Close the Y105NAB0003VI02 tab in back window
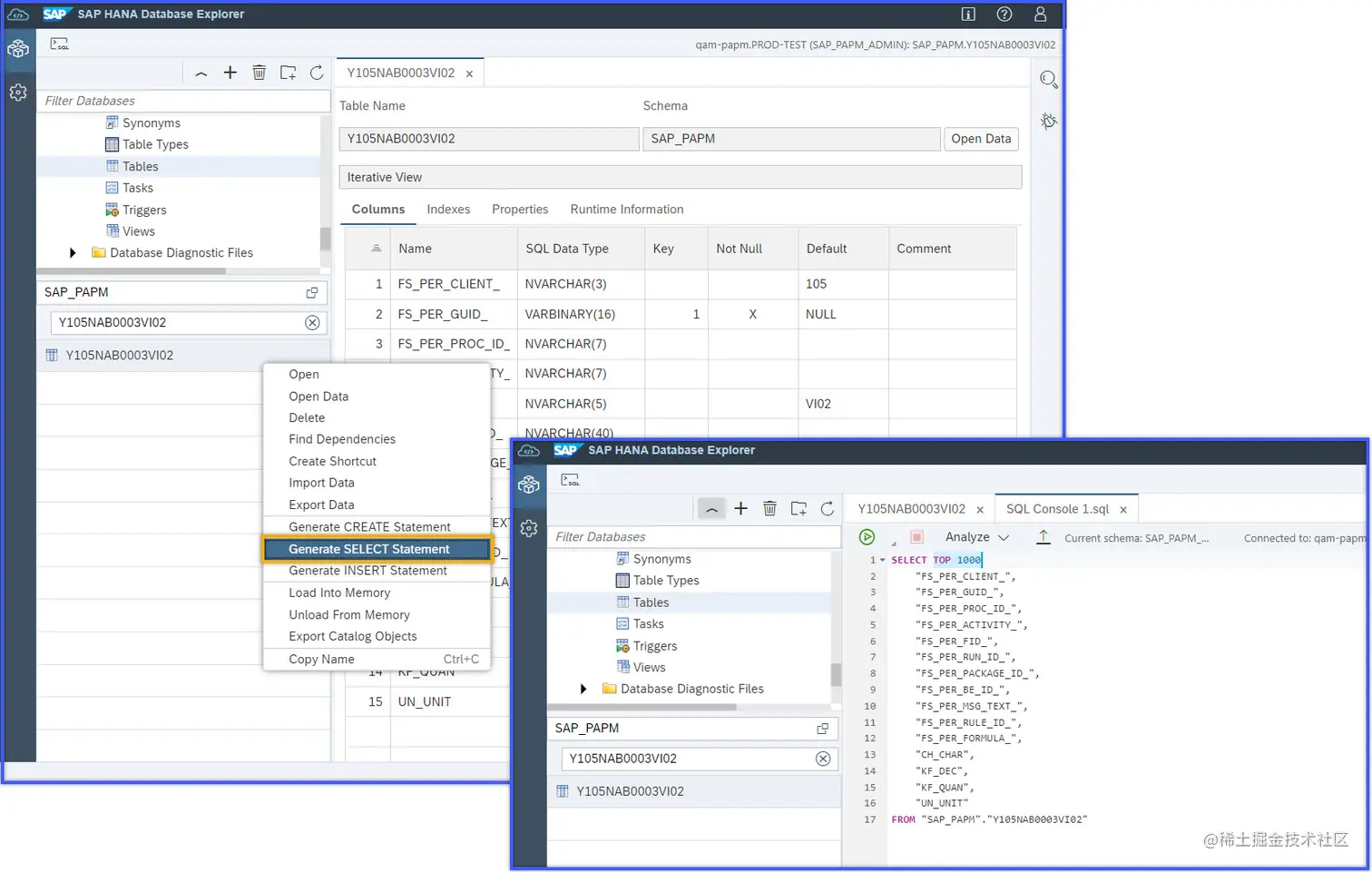 click(x=469, y=74)
